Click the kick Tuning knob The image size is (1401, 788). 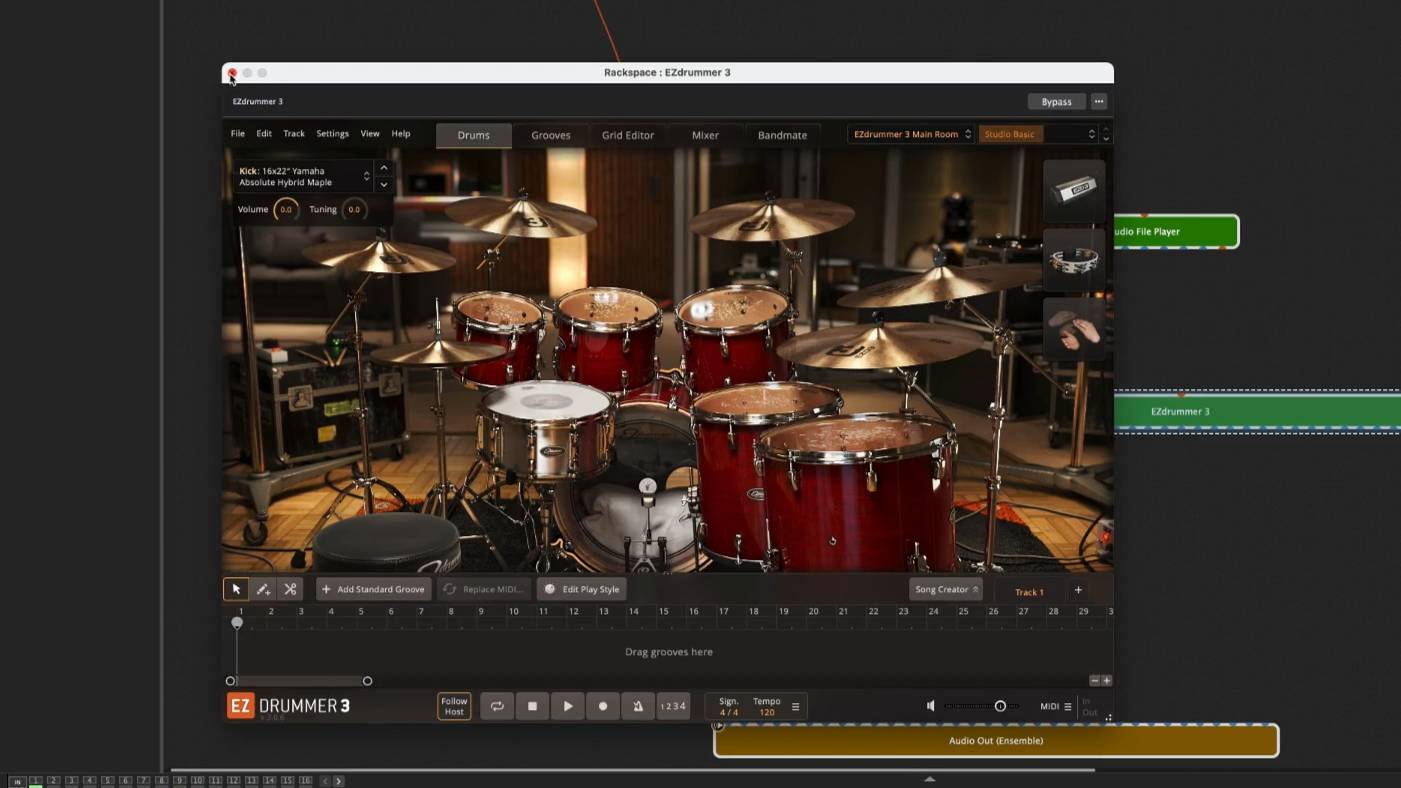click(354, 209)
